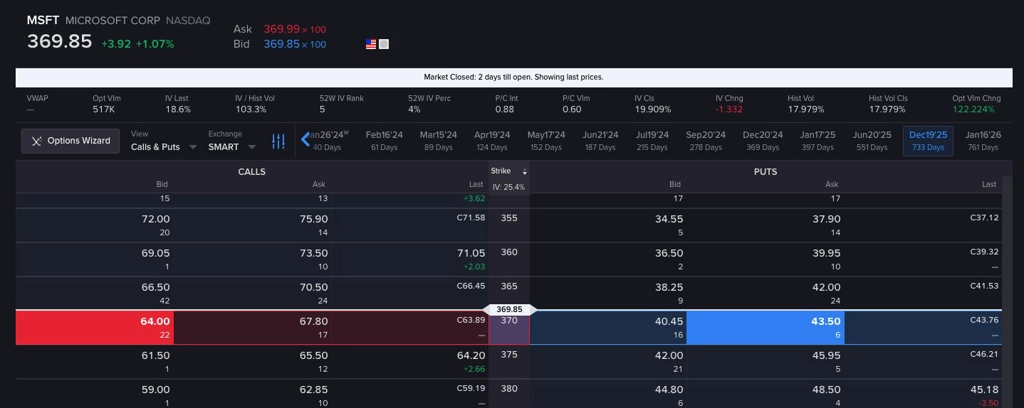Screen dimensions: 1024x408
Task: Select the Jun21'24 expiration tab
Action: pyautogui.click(x=600, y=140)
